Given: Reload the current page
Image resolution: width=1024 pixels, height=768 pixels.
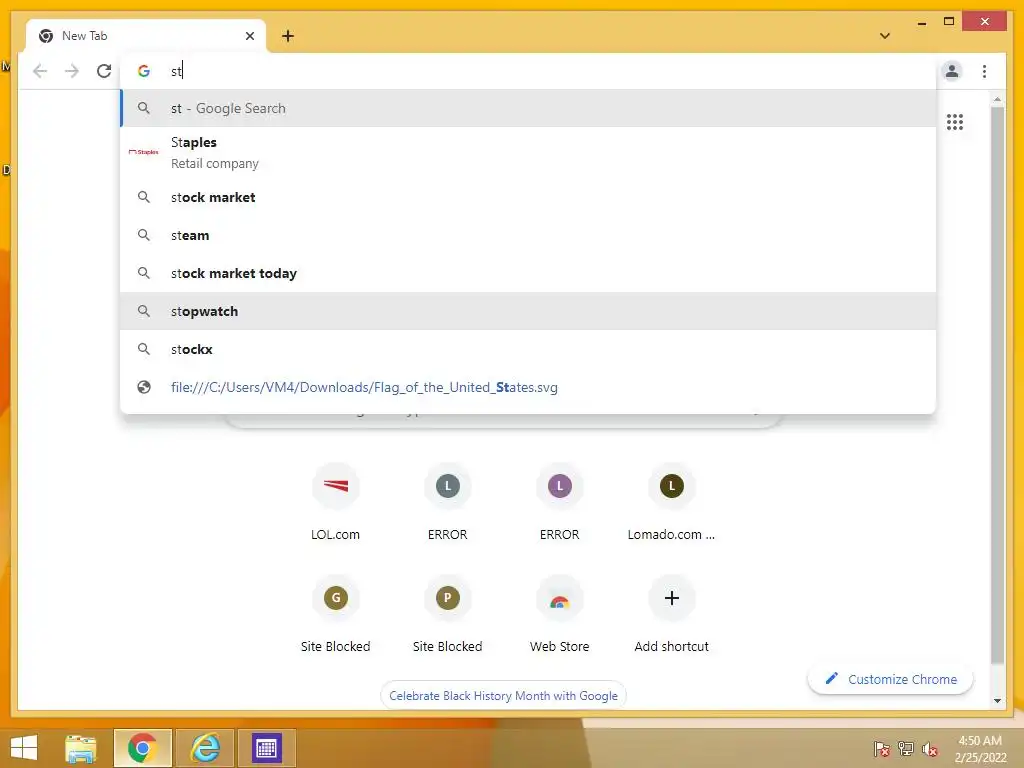Looking at the screenshot, I should [x=104, y=71].
